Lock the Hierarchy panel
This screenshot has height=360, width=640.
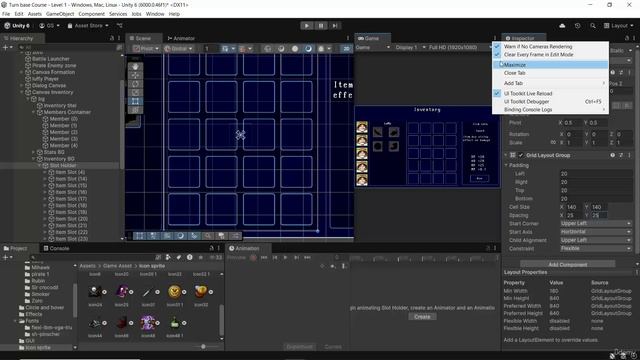pos(112,38)
